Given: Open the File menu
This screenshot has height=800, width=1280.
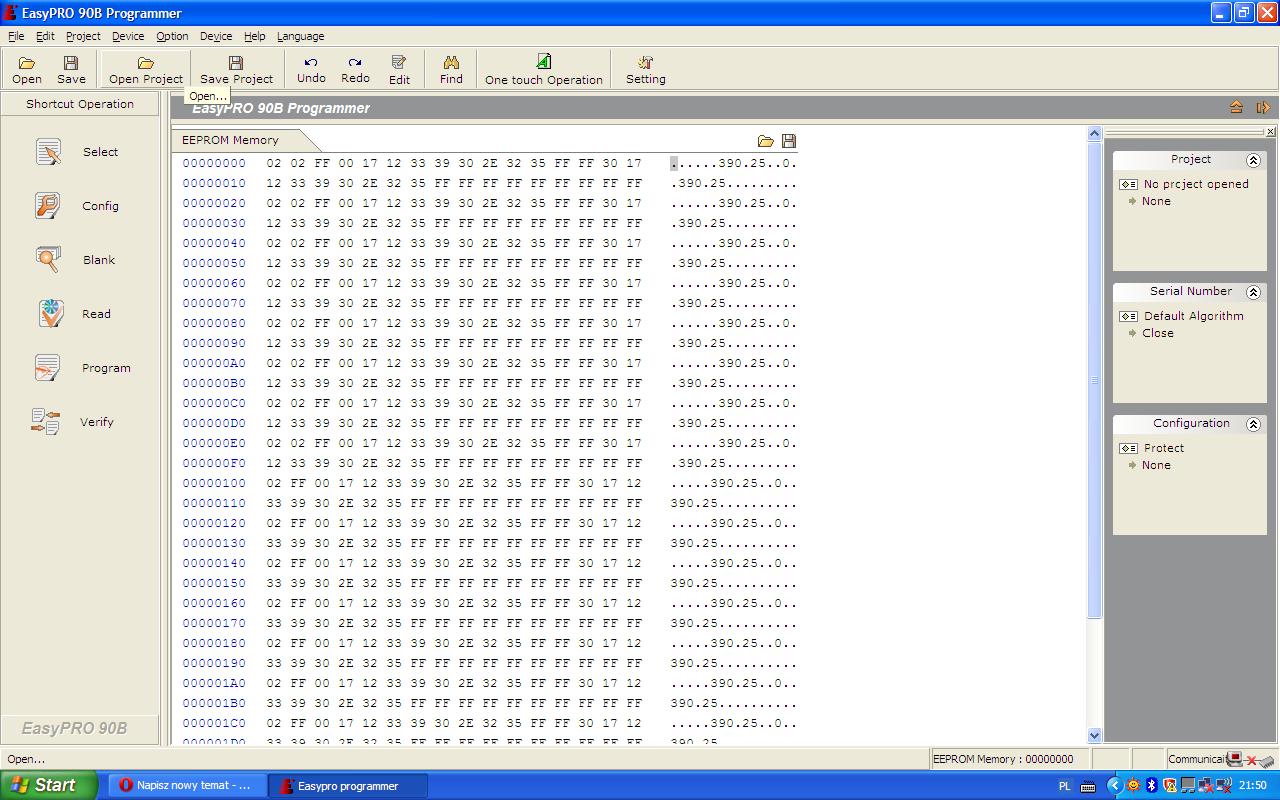Looking at the screenshot, I should coord(16,36).
